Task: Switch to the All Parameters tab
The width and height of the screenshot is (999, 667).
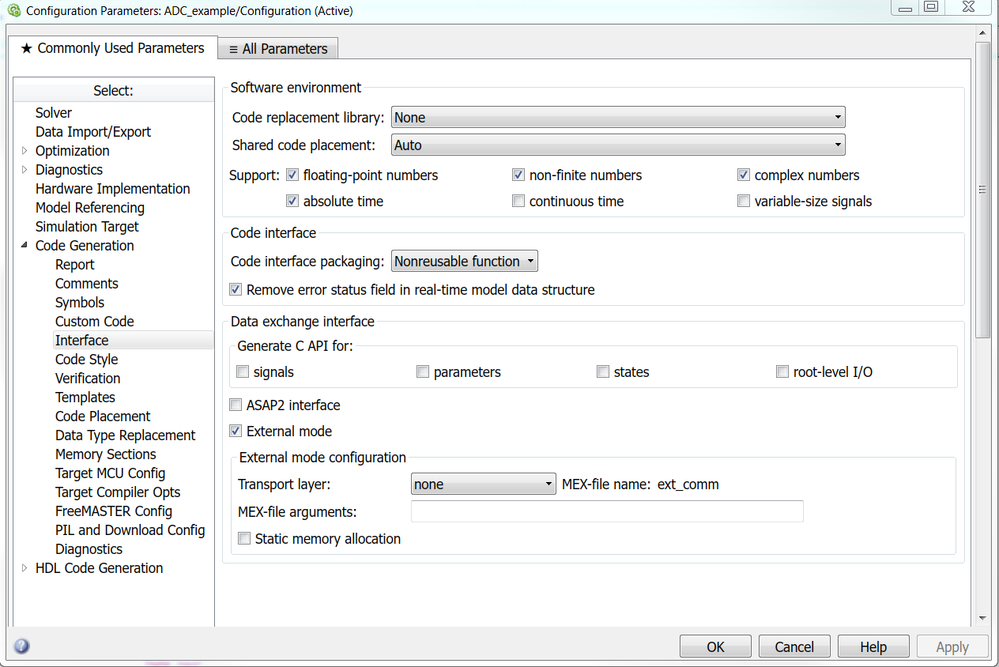Action: click(277, 48)
